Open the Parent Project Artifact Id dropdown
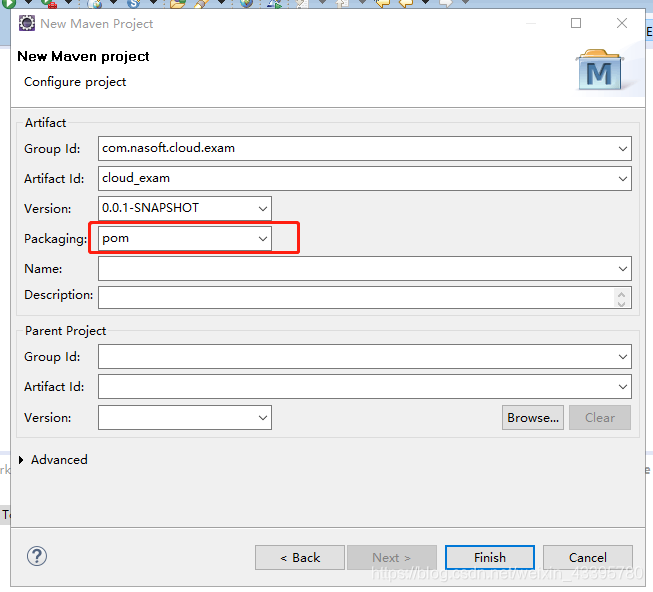 (623, 387)
